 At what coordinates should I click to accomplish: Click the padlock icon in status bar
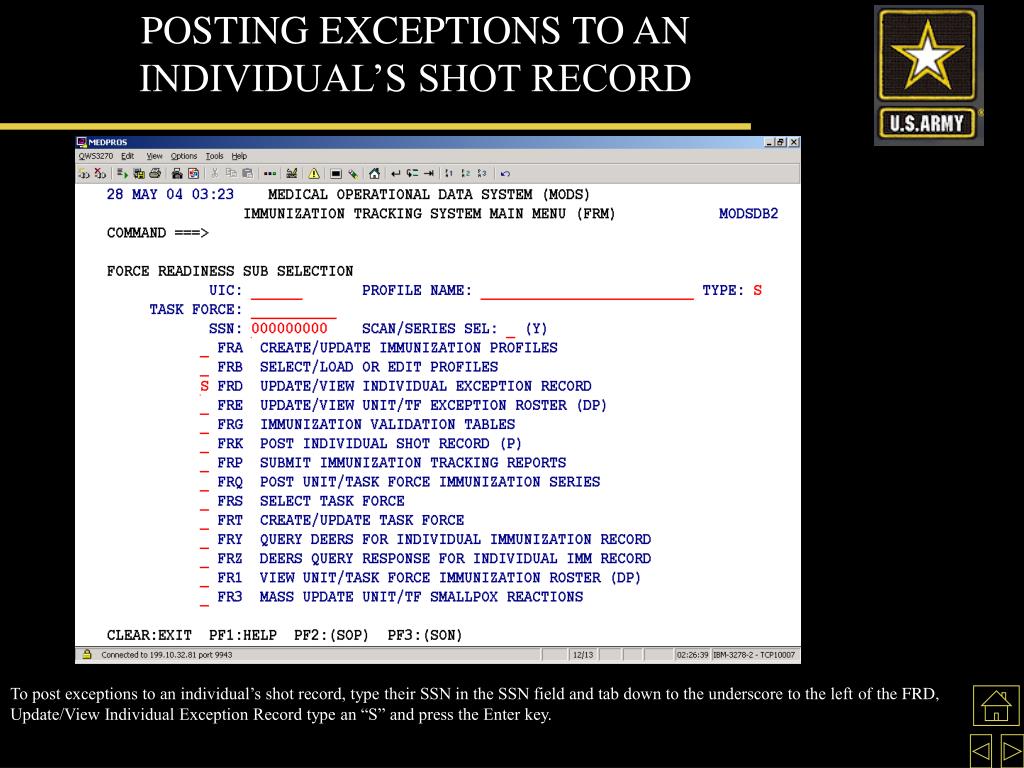coord(87,654)
